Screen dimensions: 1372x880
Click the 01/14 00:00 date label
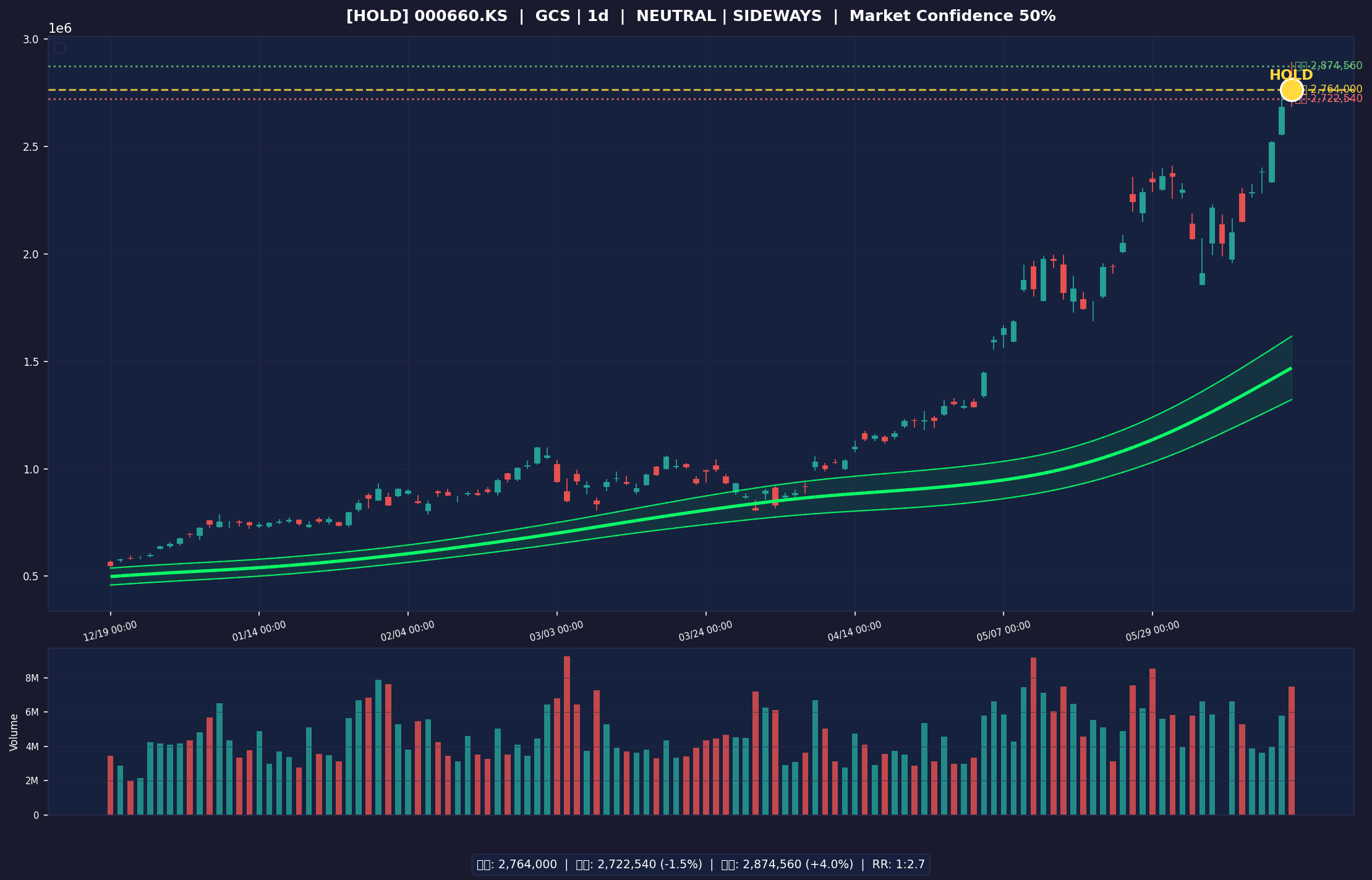pyautogui.click(x=259, y=632)
